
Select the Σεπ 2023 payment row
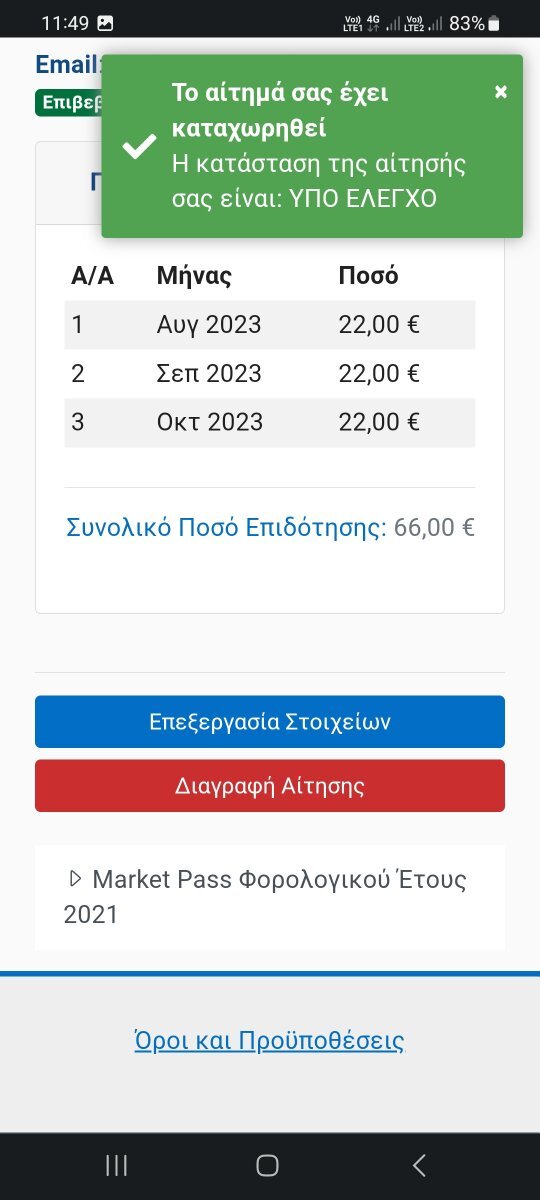click(x=270, y=374)
